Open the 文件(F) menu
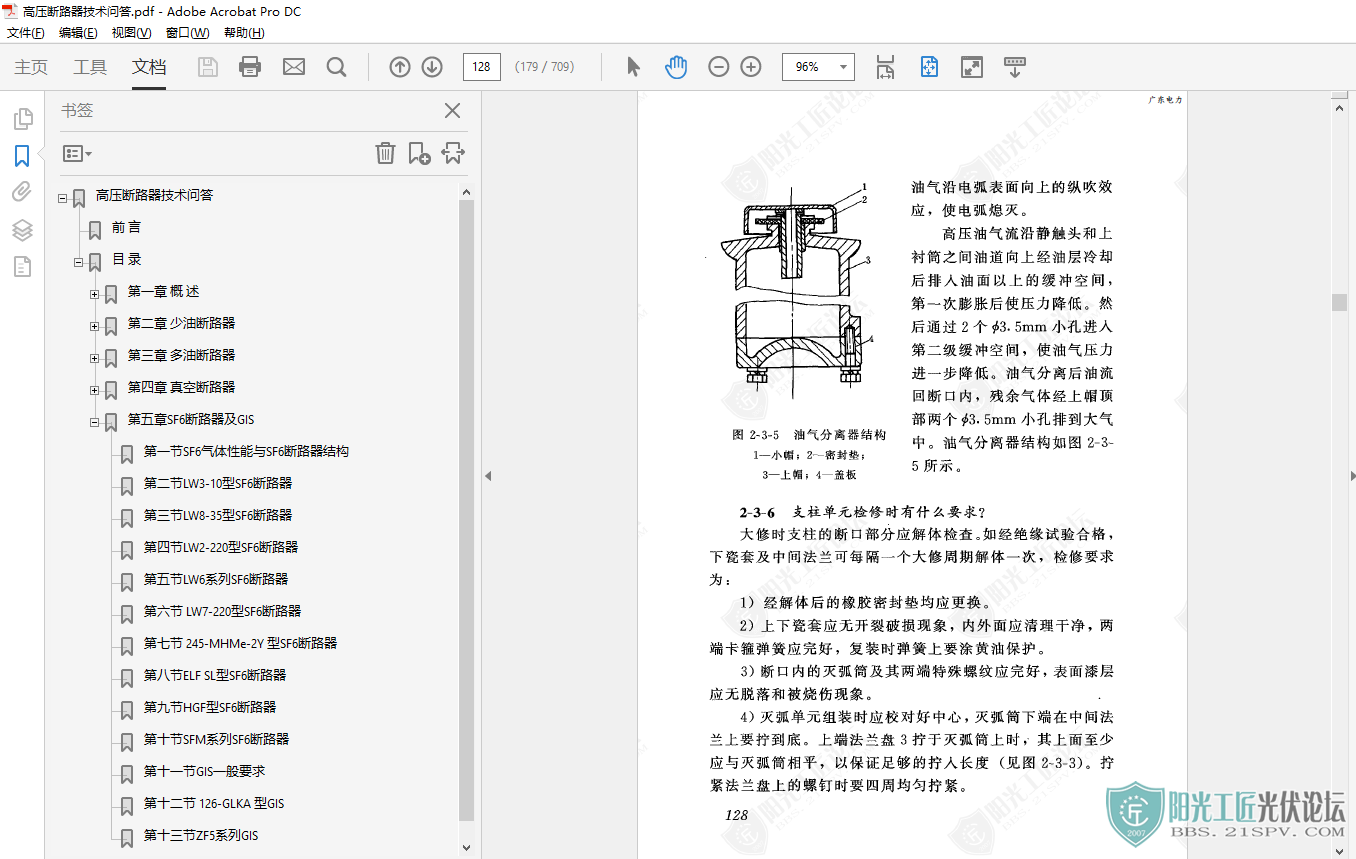 26,33
